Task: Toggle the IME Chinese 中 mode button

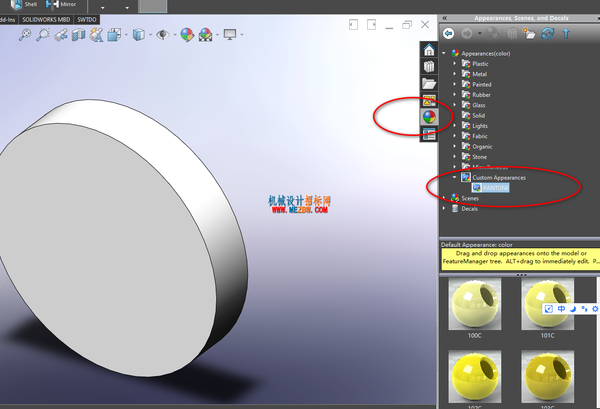Action: (x=561, y=309)
